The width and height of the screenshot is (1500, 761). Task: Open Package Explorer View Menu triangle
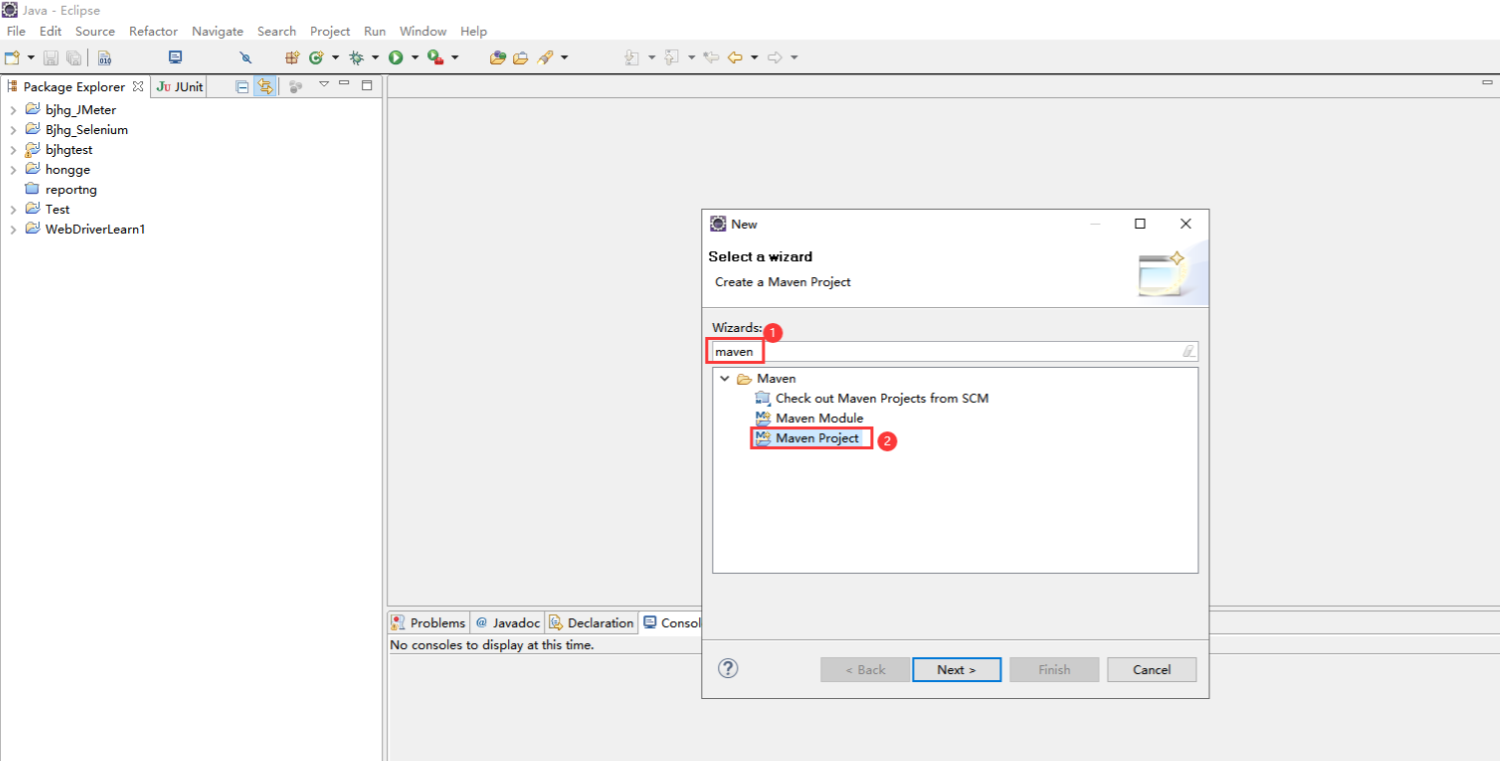[x=323, y=84]
